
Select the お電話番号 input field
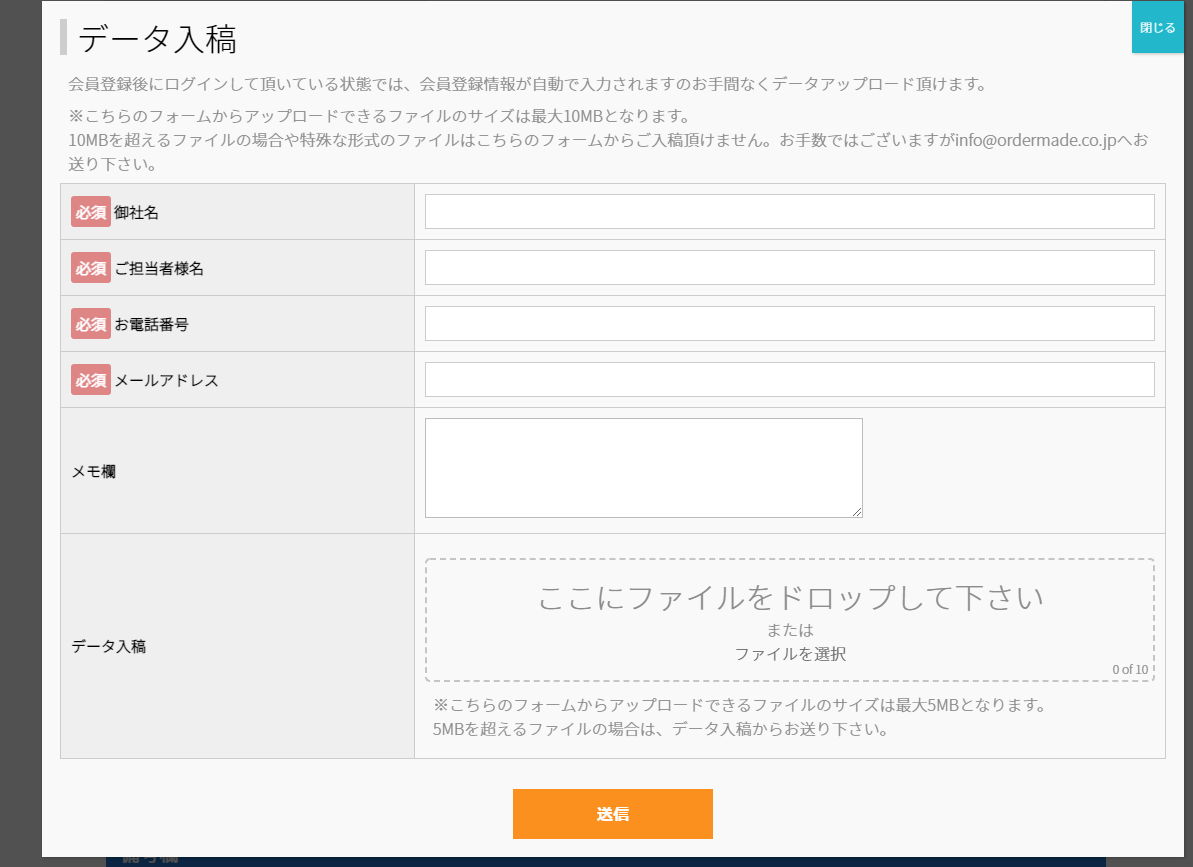pyautogui.click(x=789, y=324)
